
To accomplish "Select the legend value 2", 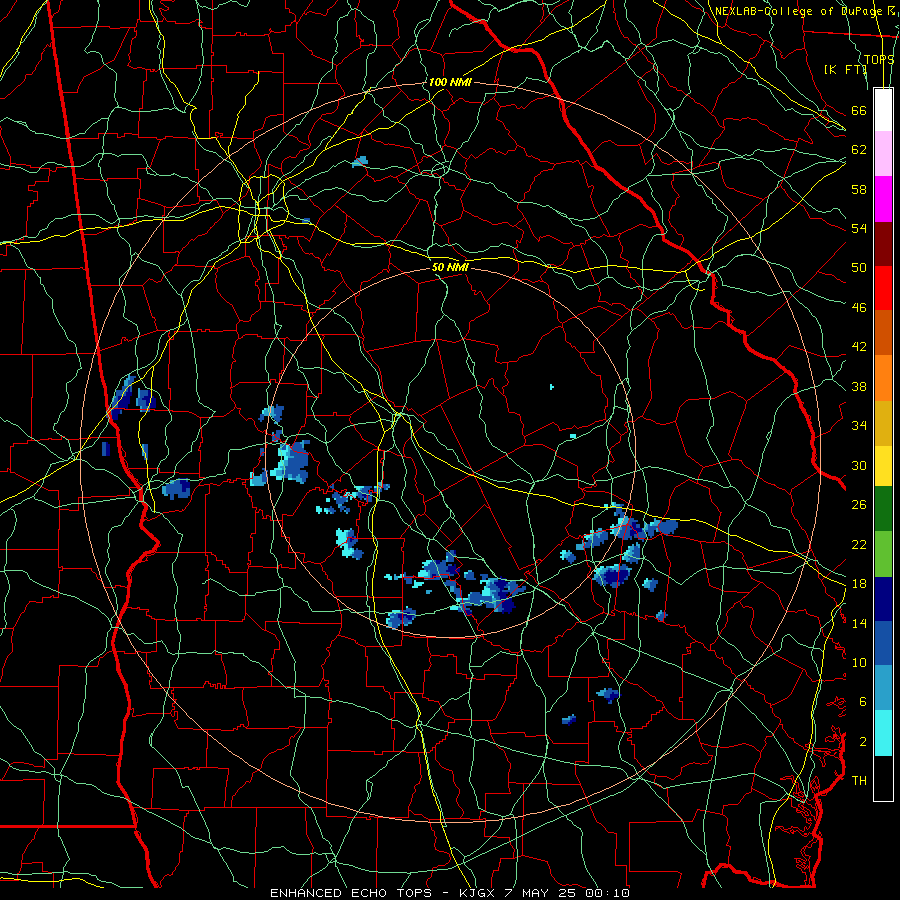I will [x=863, y=742].
